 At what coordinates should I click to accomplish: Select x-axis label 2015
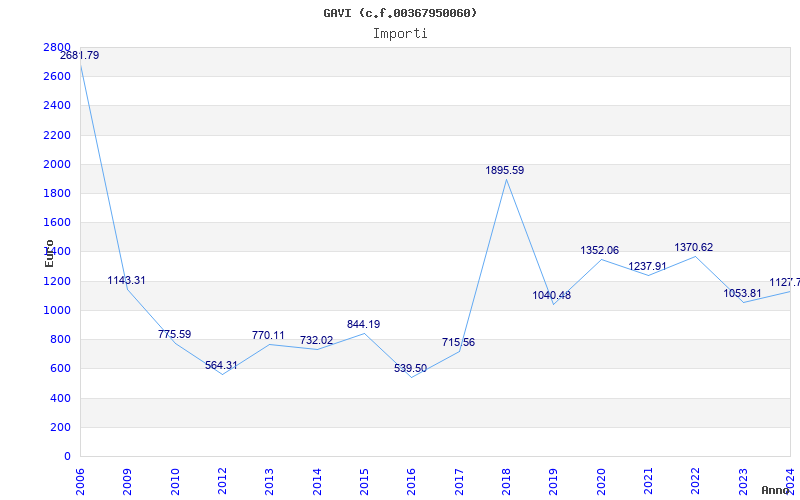[x=364, y=482]
